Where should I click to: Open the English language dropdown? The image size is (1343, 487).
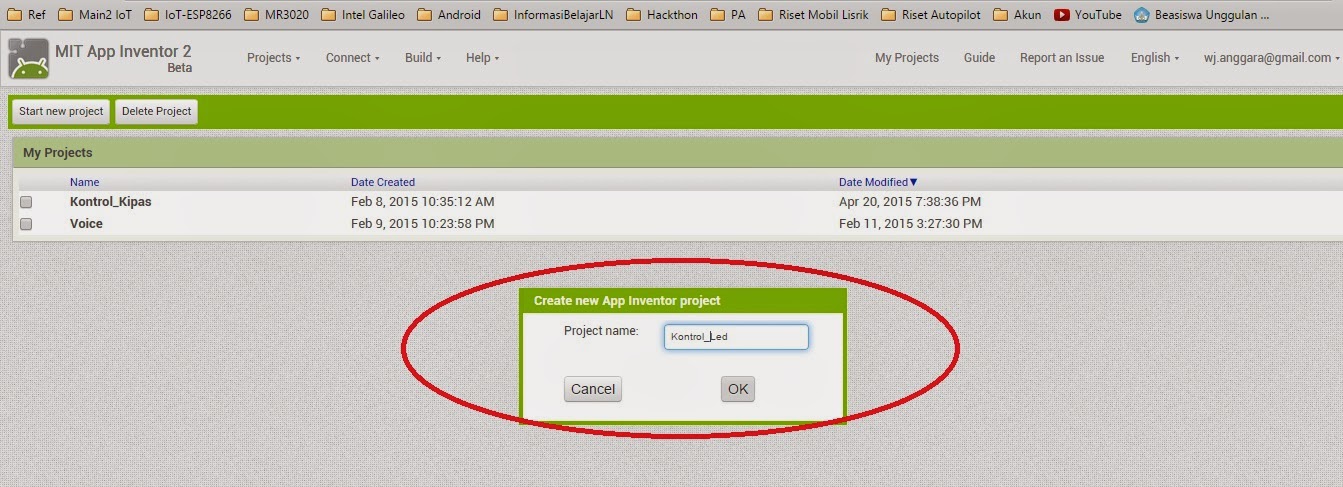click(1154, 58)
